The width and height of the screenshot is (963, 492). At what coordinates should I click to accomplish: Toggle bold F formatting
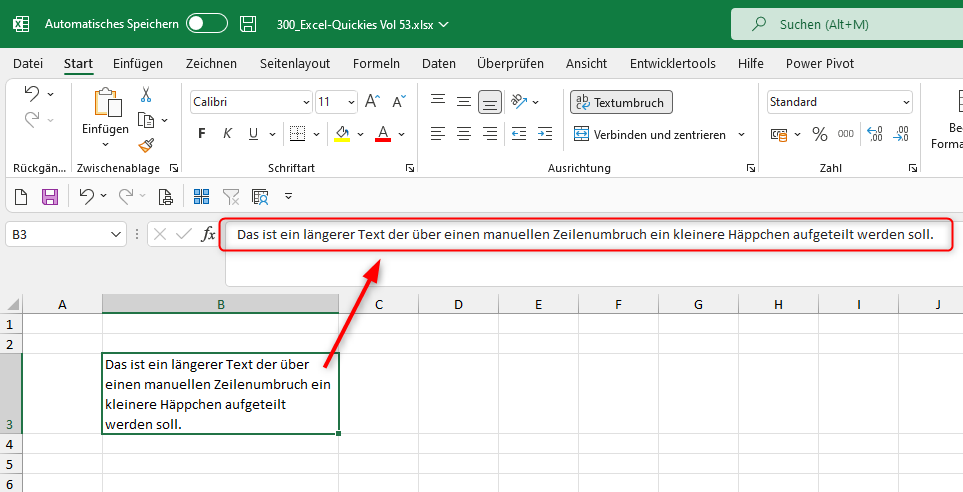point(201,134)
